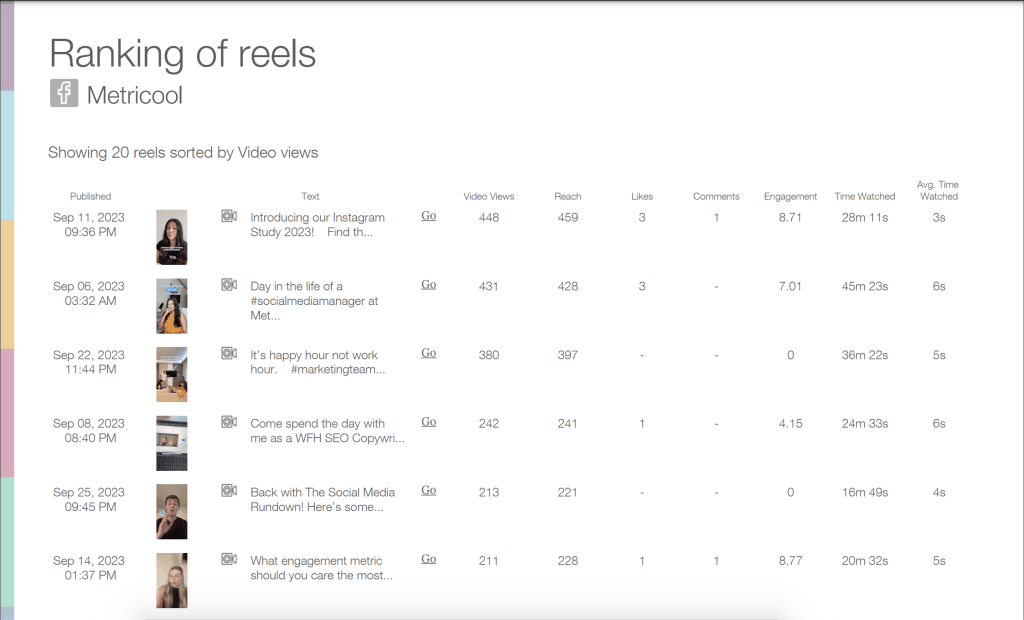Open the Go link for Instagram Study reel
The width and height of the screenshot is (1024, 620).
pyautogui.click(x=428, y=216)
